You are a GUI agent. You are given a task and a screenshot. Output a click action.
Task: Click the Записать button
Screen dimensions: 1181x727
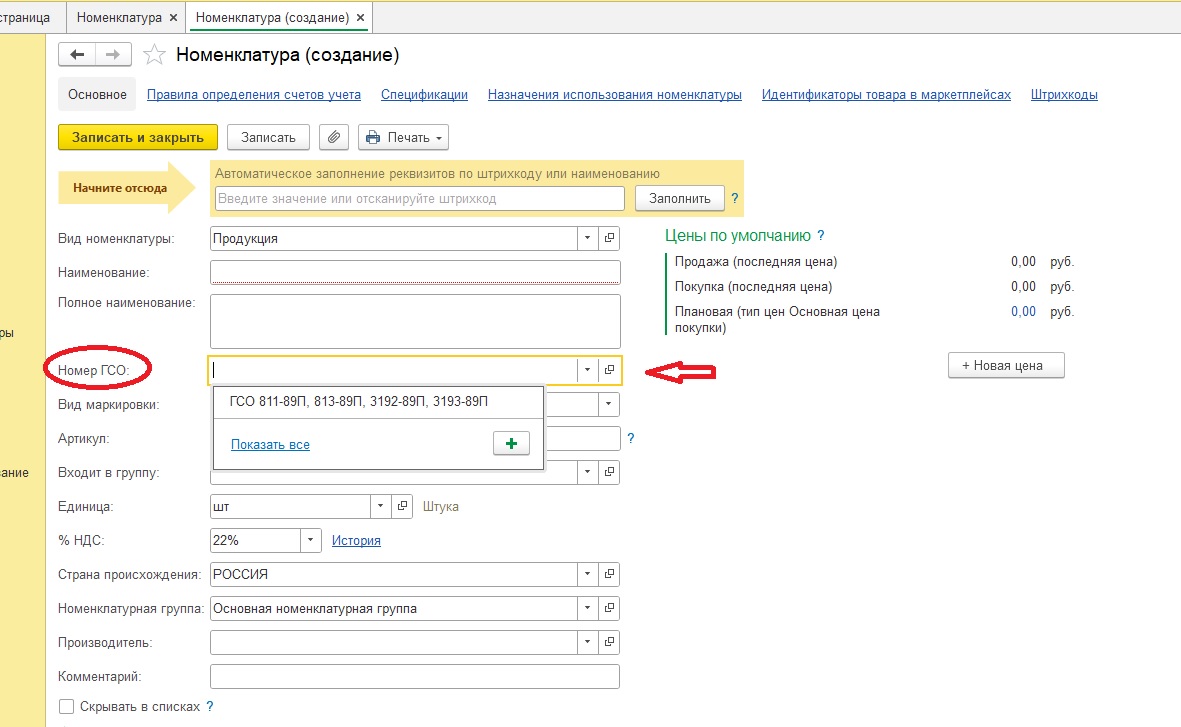268,137
